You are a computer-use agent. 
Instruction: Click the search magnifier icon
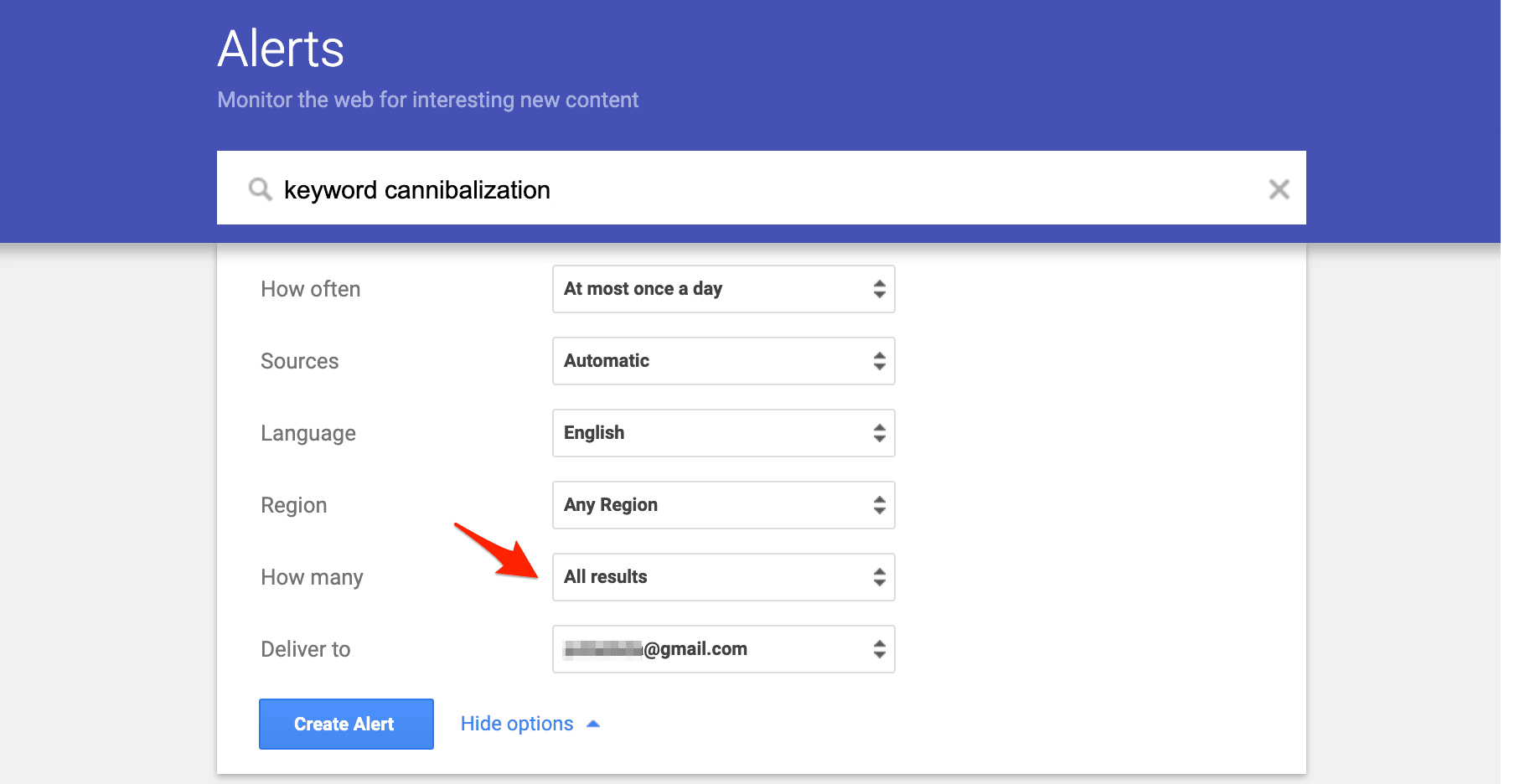tap(260, 189)
